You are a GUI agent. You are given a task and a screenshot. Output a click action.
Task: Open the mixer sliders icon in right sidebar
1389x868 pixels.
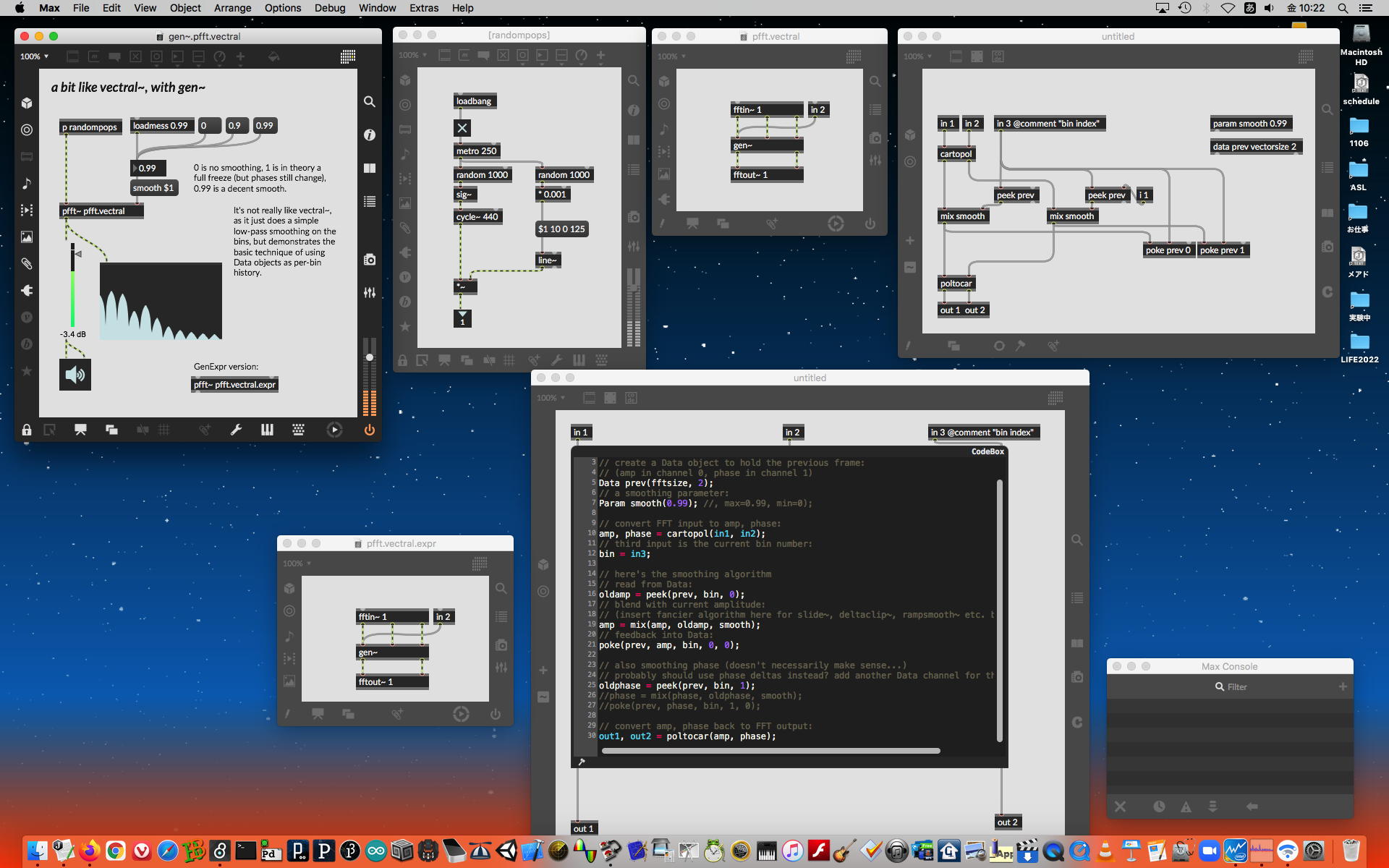369,292
